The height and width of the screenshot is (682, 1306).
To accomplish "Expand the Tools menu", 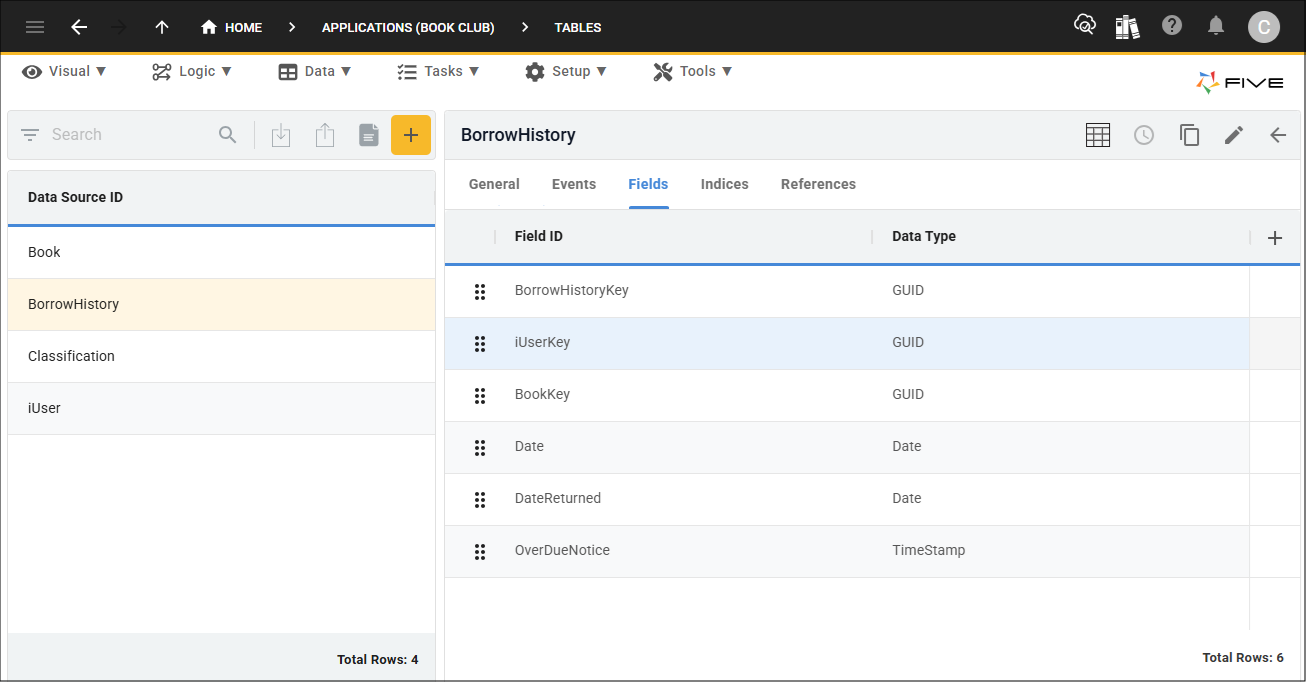I will coord(693,71).
